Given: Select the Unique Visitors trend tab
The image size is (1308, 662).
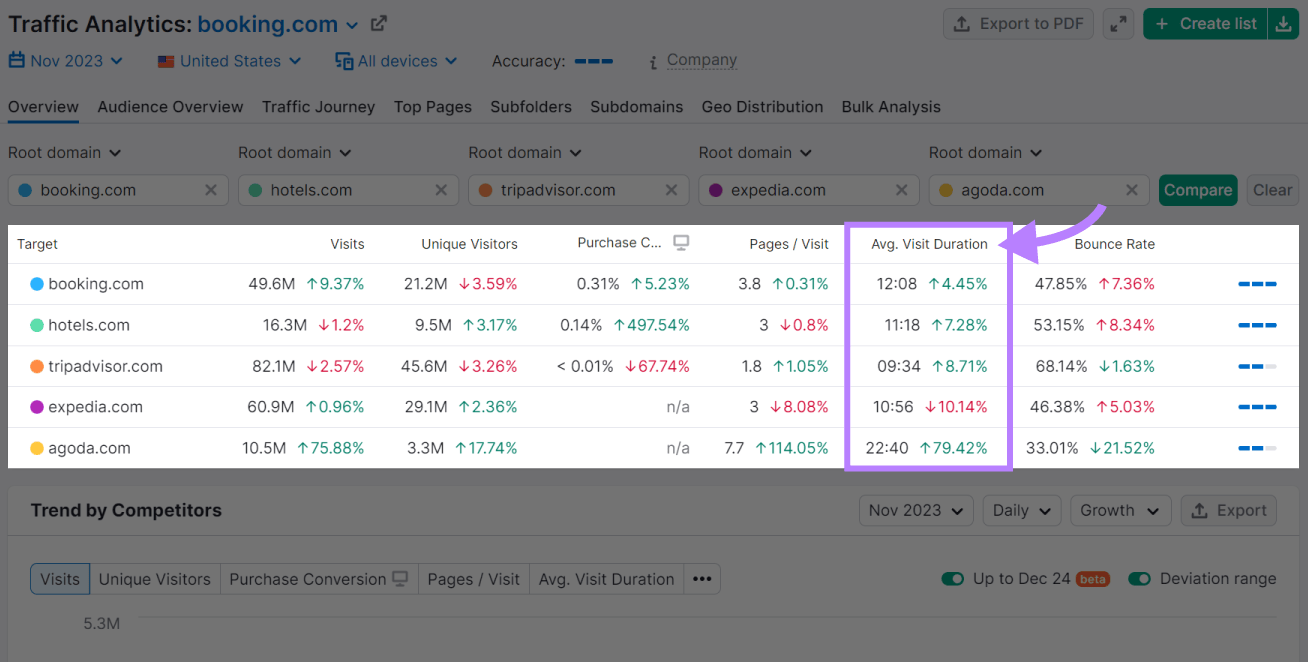Looking at the screenshot, I should [154, 578].
